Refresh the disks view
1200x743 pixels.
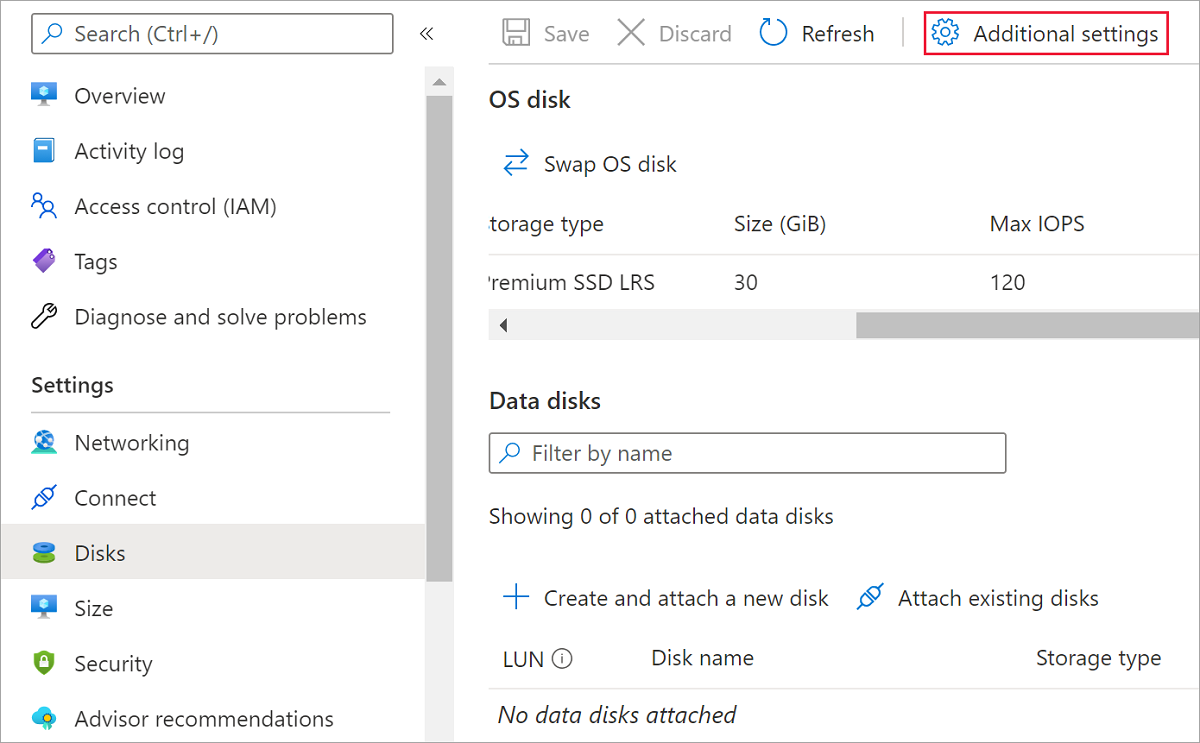(x=773, y=32)
